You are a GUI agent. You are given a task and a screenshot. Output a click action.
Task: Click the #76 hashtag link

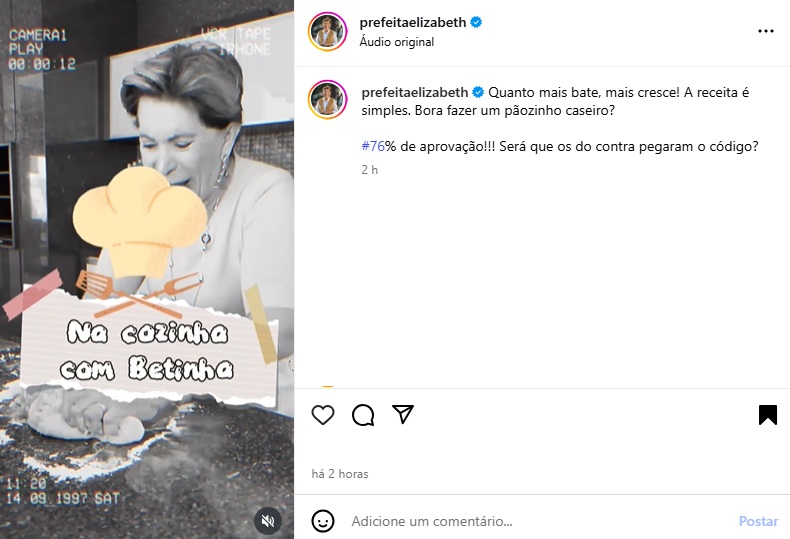[x=373, y=147]
